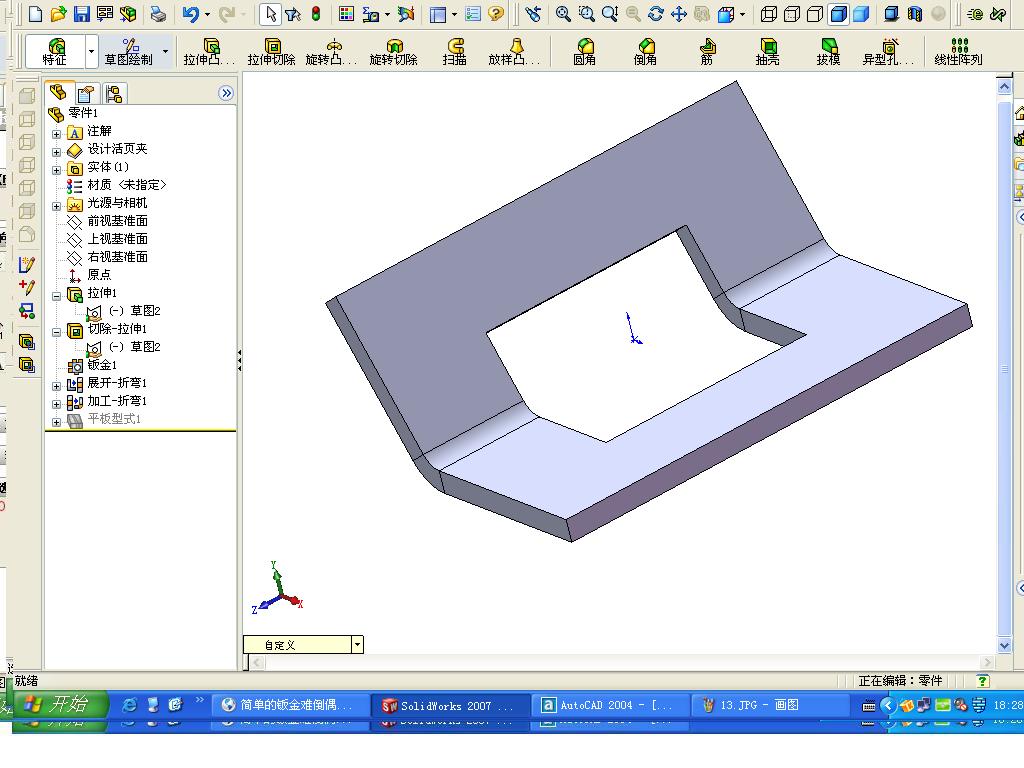
Task: Switch to Wireframe display style
Action: click(769, 14)
